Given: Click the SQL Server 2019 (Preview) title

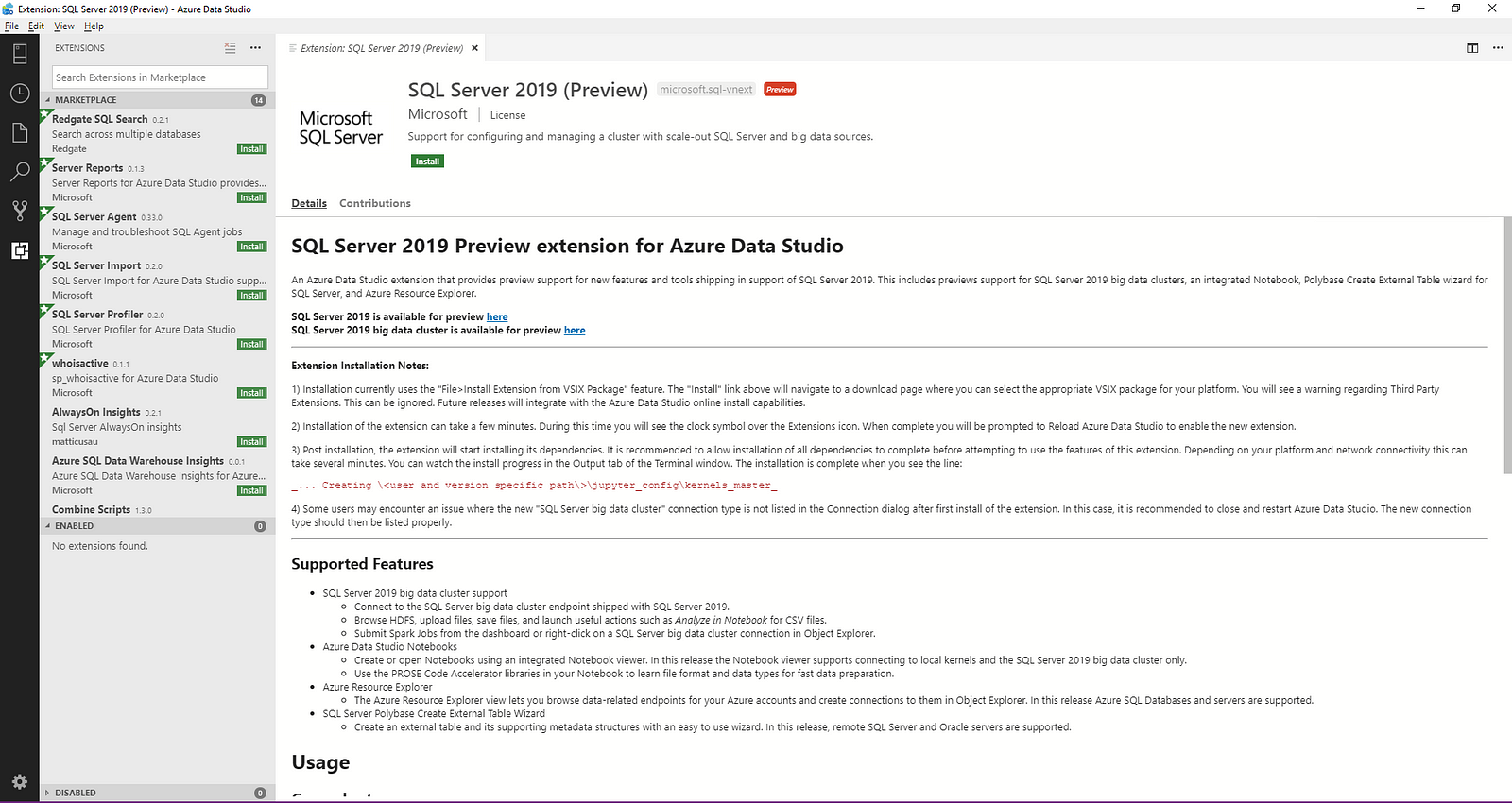Looking at the screenshot, I should pos(527,90).
